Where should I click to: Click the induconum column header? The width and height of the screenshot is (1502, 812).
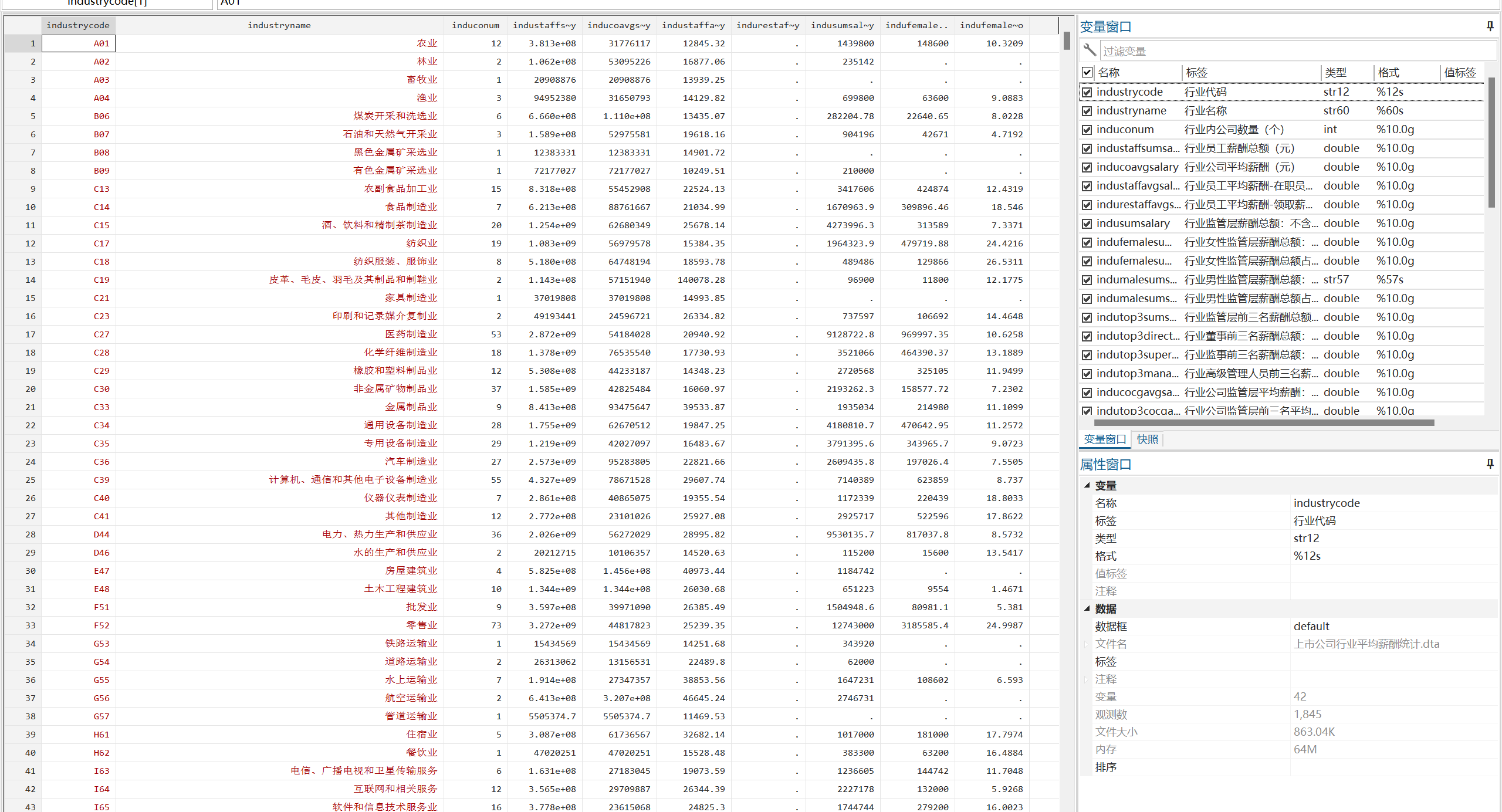[475, 25]
